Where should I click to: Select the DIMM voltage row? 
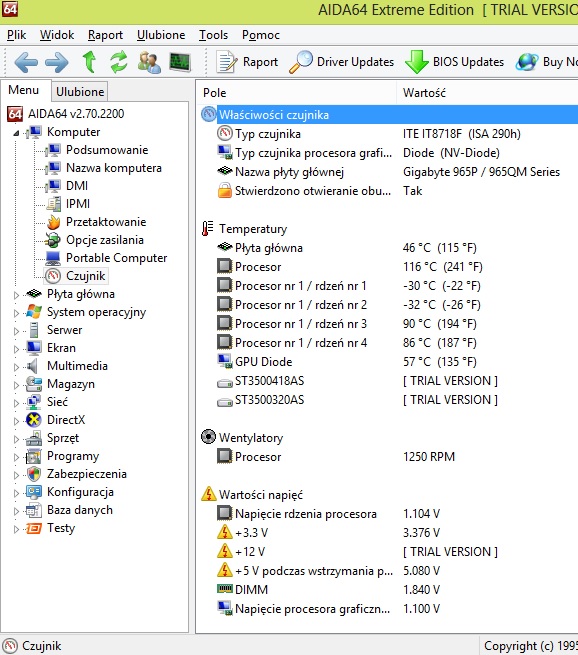pos(388,590)
